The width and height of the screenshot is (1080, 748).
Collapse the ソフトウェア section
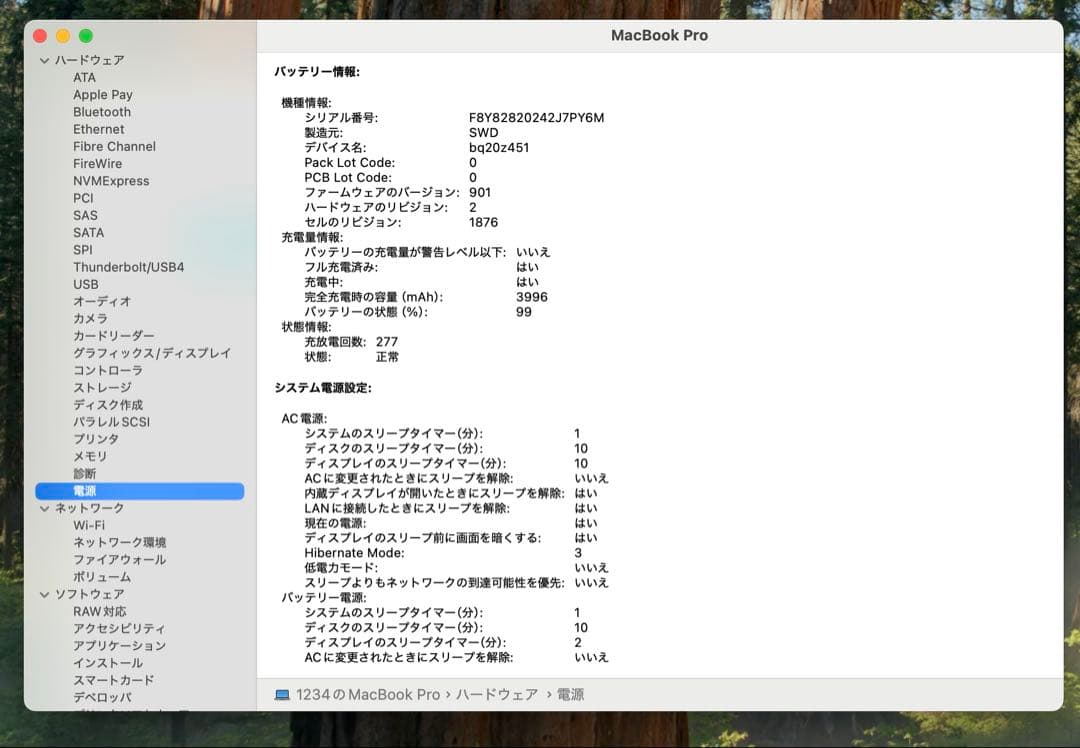43,593
